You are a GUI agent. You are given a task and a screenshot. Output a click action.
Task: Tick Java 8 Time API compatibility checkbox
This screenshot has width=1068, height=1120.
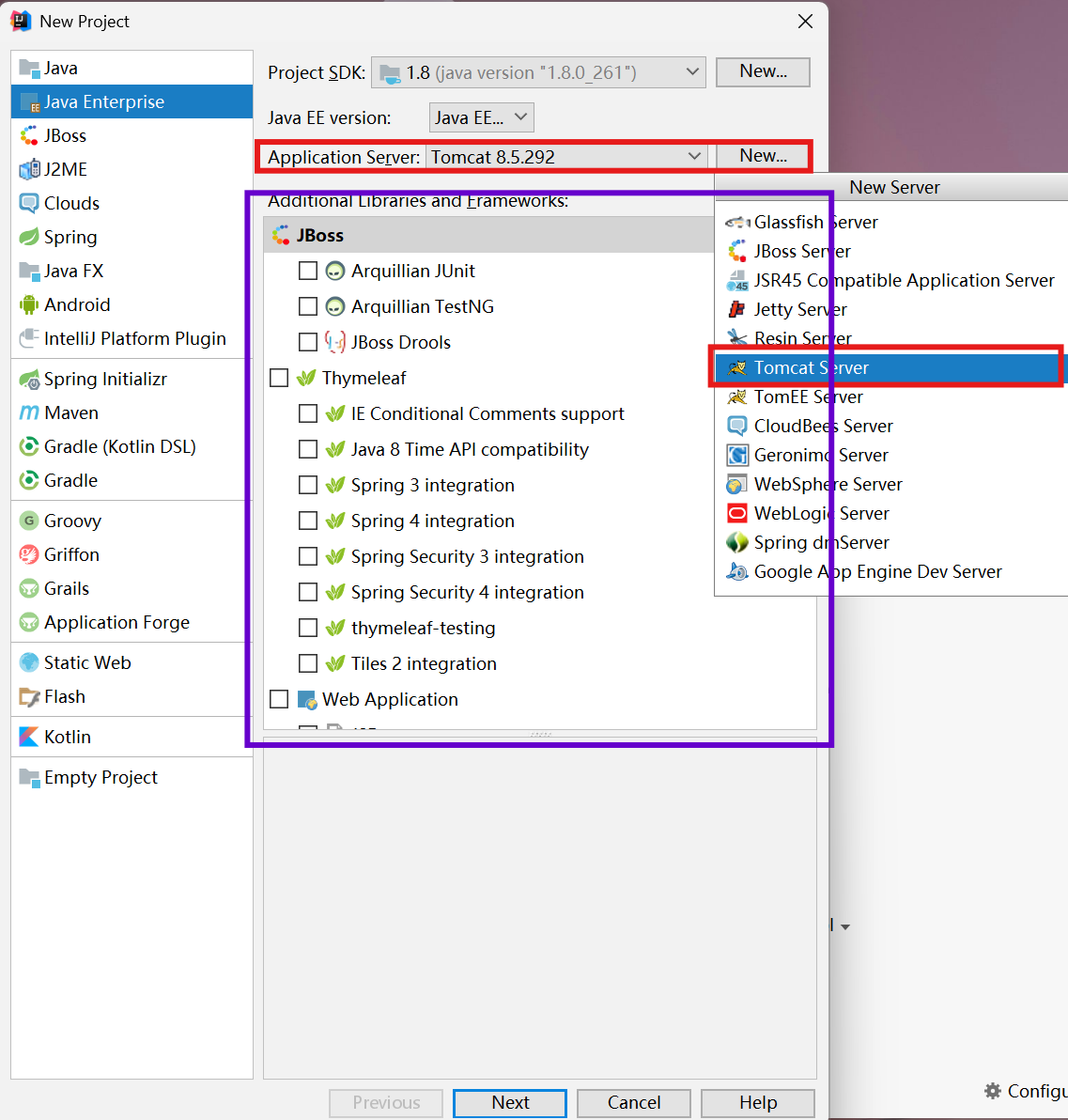click(308, 449)
